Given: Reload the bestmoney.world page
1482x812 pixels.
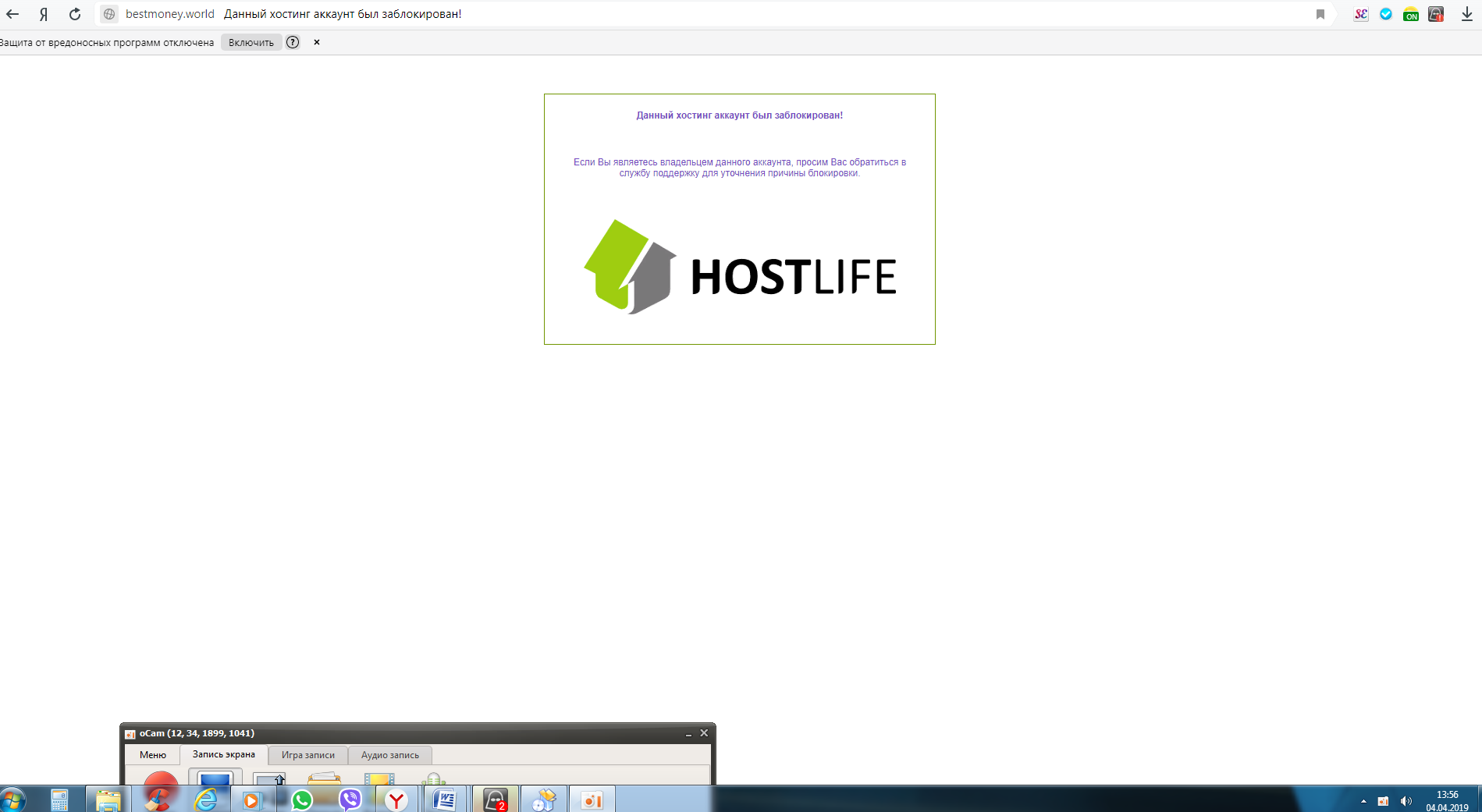Looking at the screenshot, I should tap(75, 14).
